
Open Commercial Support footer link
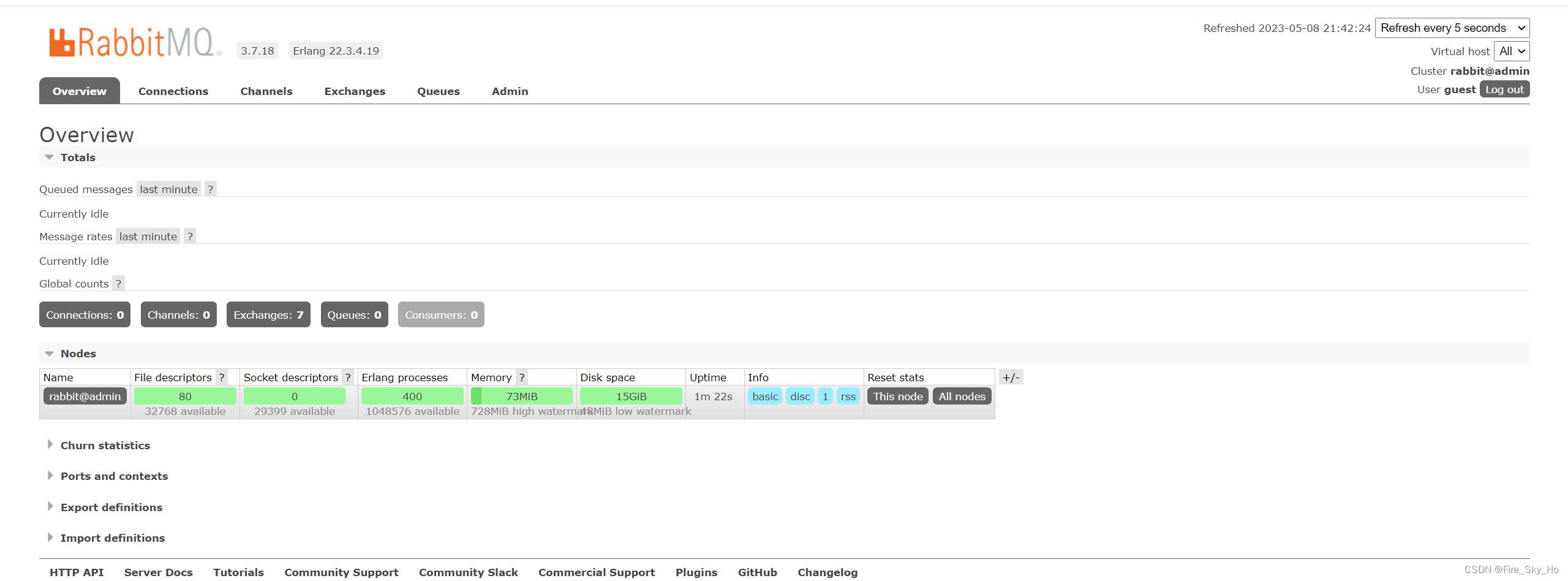[x=597, y=572]
